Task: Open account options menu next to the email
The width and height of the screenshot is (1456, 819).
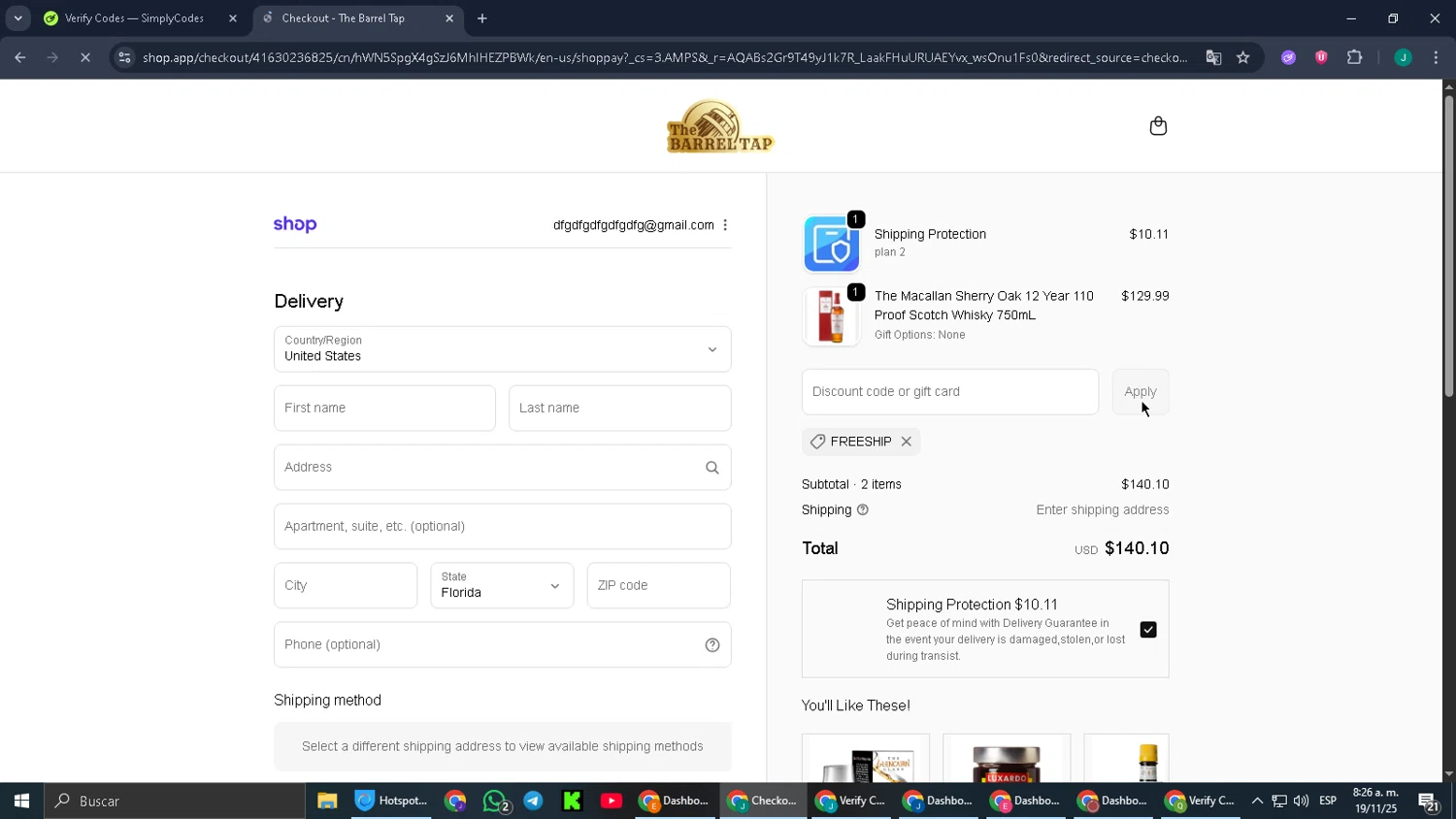Action: click(725, 225)
